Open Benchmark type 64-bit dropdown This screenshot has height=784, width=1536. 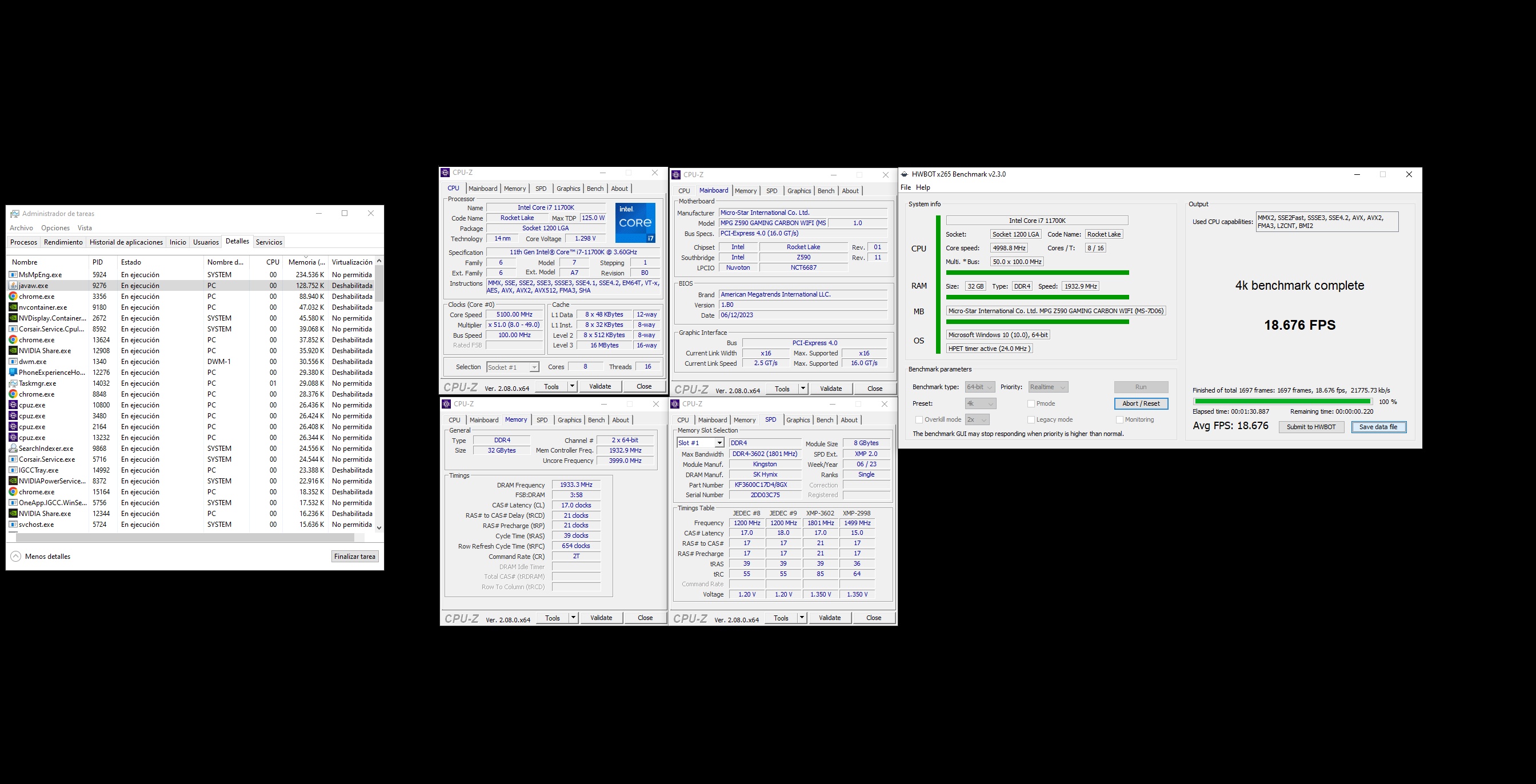tap(979, 387)
